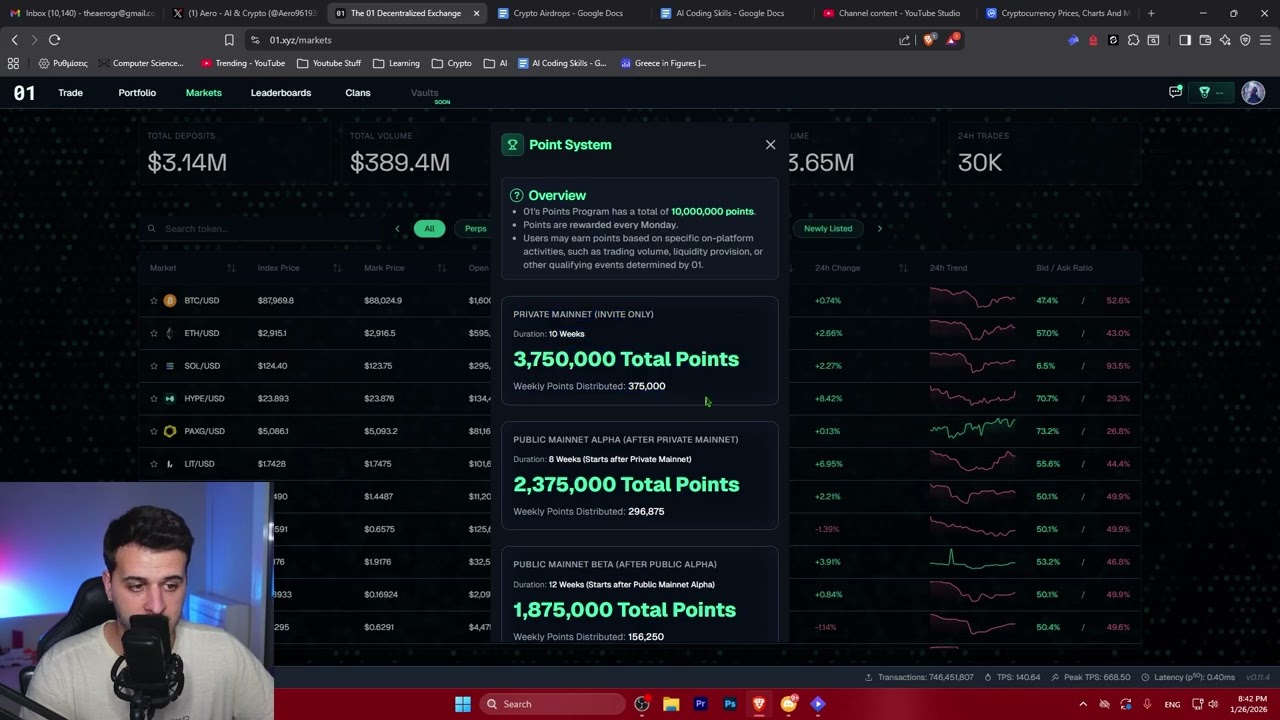1280x720 pixels.
Task: Open the Portfolio page
Action: tap(137, 93)
